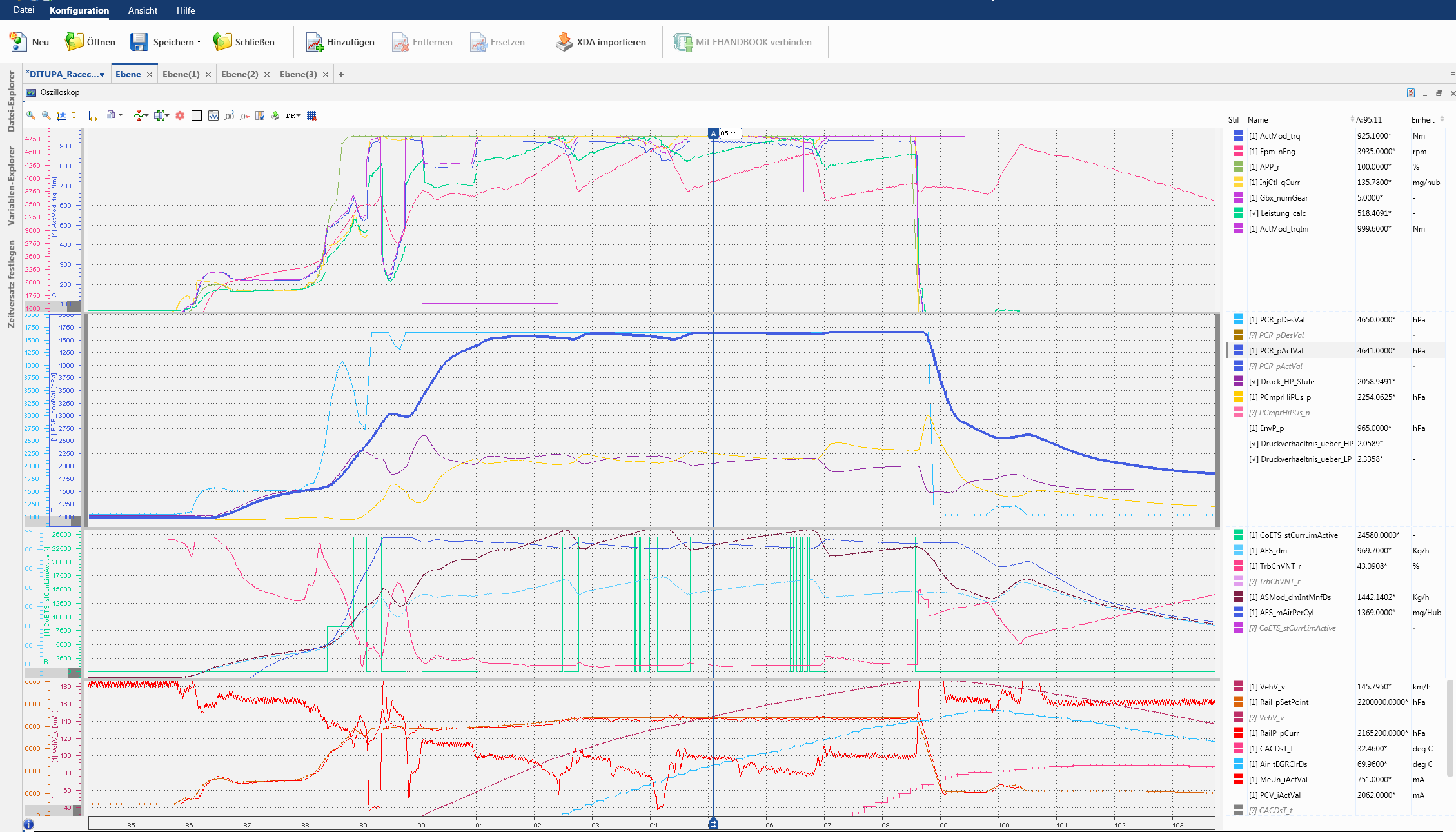Click the Ersetzen button
This screenshot has width=1456, height=832.
tap(497, 42)
